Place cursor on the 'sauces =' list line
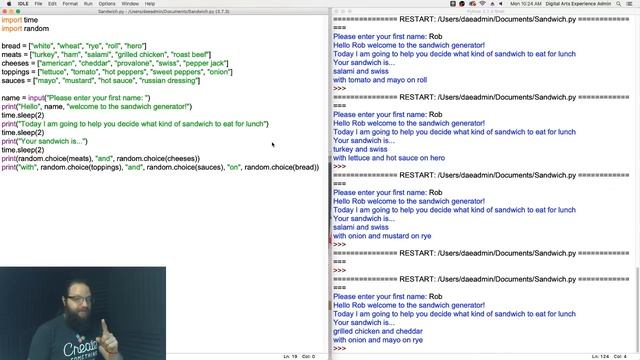Image resolution: width=640 pixels, height=360 pixels. pyautogui.click(x=101, y=80)
